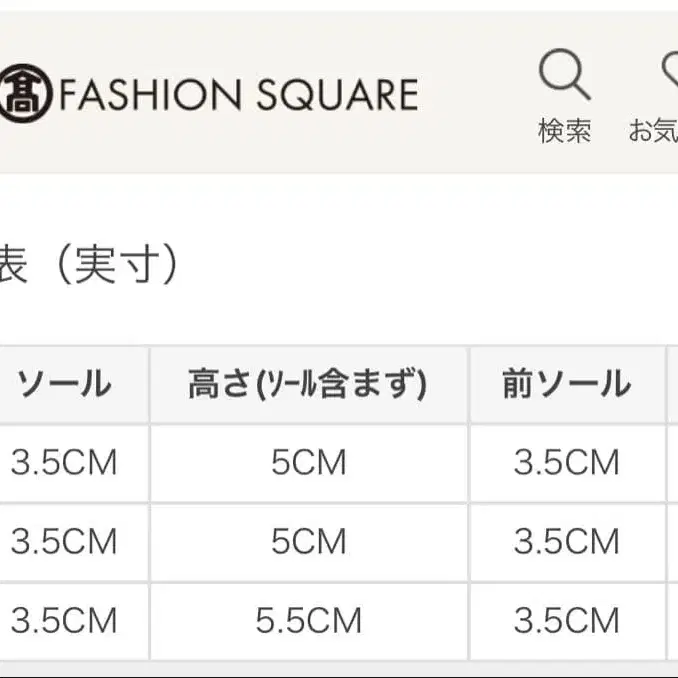
Task: Choose third row ソール 3.5CM cell
Action: pyautogui.click(x=64, y=621)
